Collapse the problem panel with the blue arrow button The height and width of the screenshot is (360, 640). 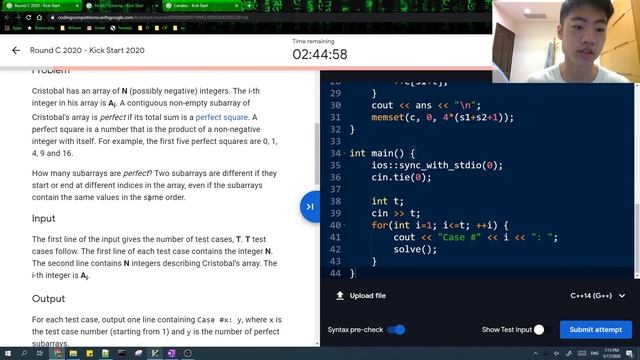[x=310, y=207]
